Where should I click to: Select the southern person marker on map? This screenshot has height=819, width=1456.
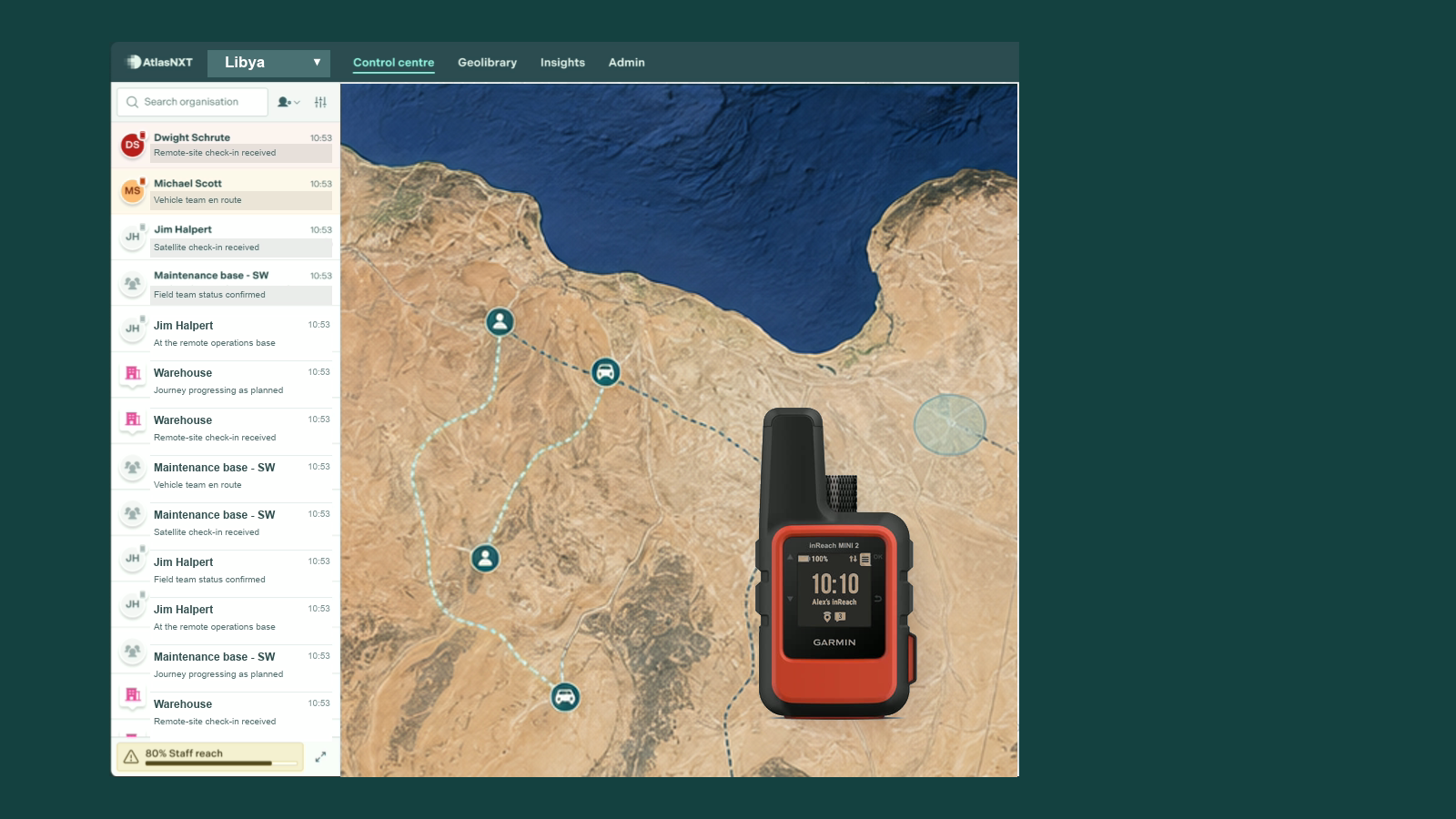(x=485, y=558)
